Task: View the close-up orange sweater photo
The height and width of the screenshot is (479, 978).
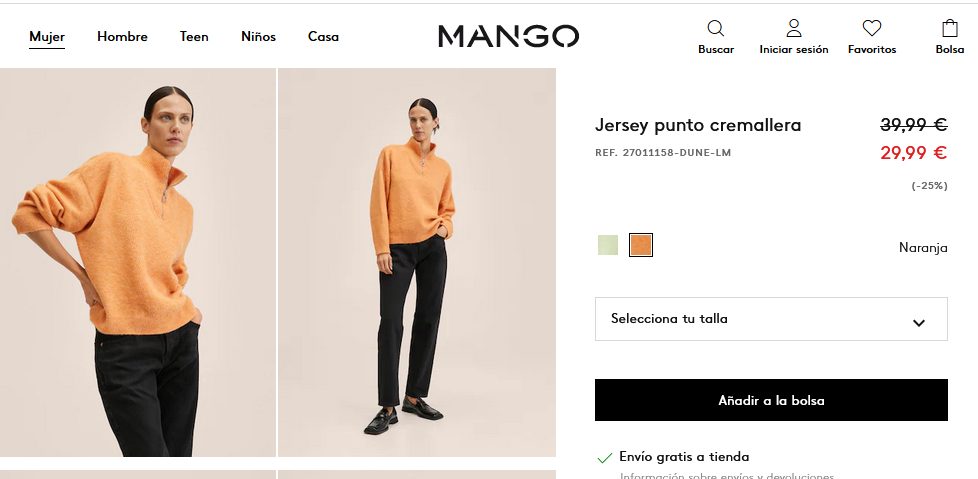Action: point(138,263)
